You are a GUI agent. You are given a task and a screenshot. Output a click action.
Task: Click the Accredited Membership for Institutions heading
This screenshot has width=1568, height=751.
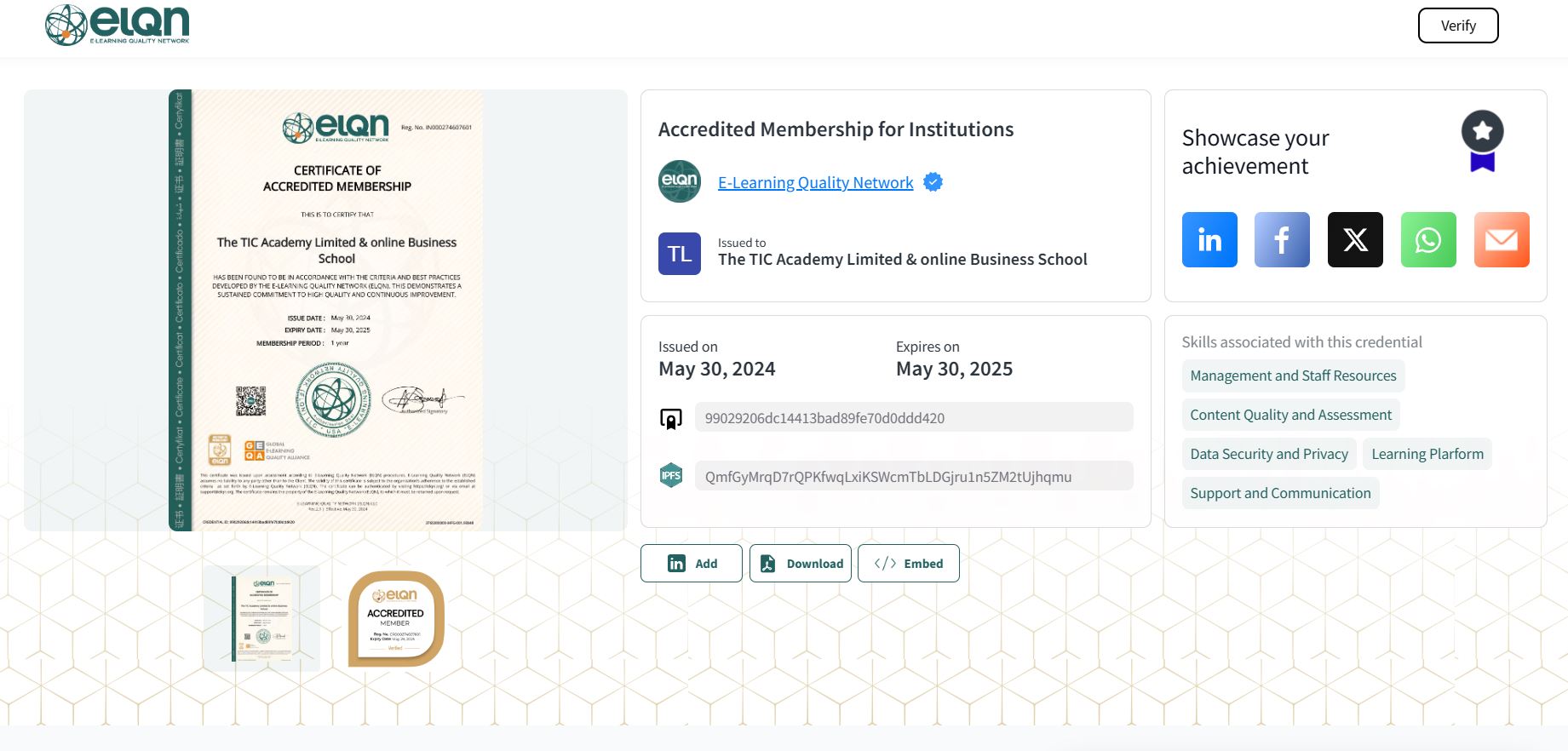click(x=836, y=129)
